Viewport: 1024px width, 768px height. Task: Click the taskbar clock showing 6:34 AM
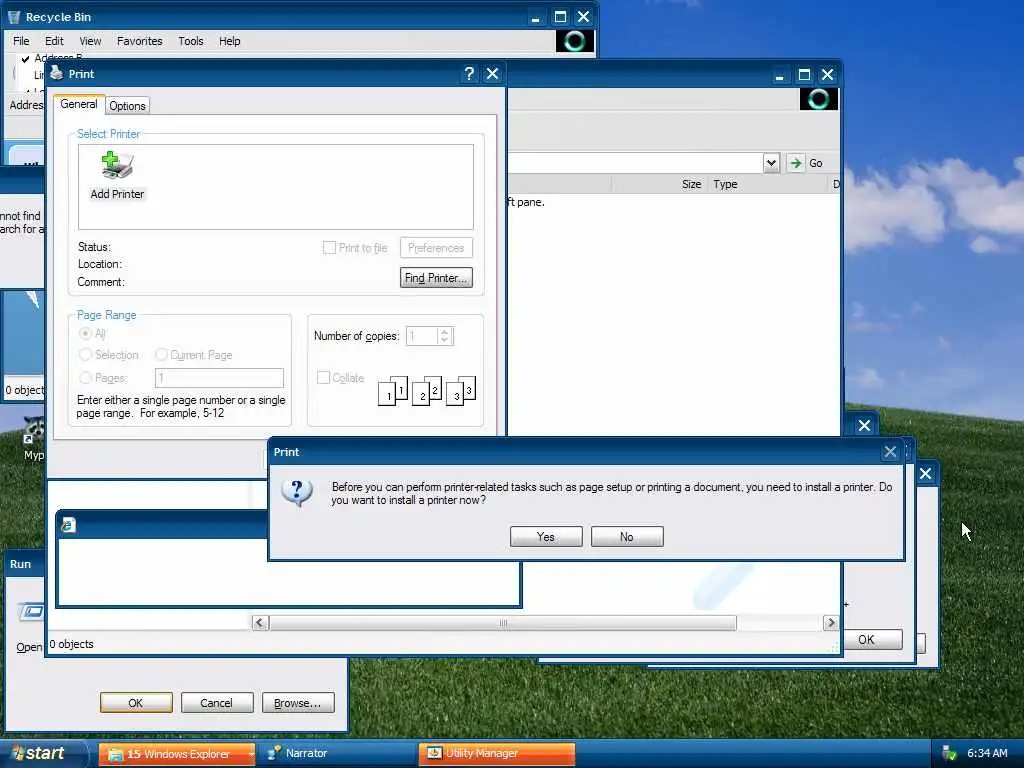(987, 753)
